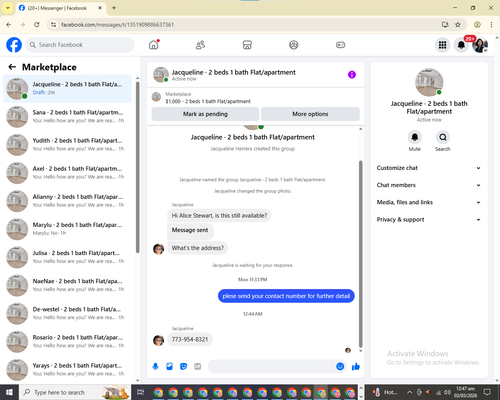Click the "plese send your contact number" message
This screenshot has width=500, height=400.
point(286,296)
